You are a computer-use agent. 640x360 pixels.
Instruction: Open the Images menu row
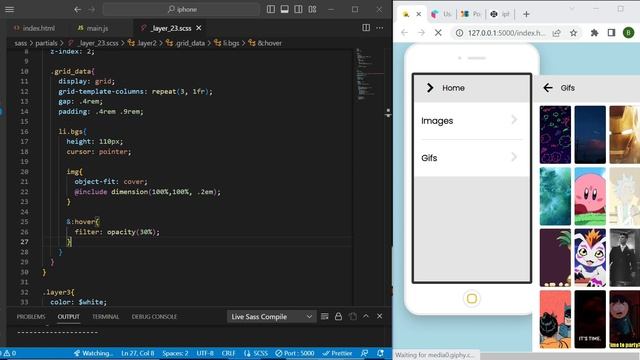click(x=471, y=121)
